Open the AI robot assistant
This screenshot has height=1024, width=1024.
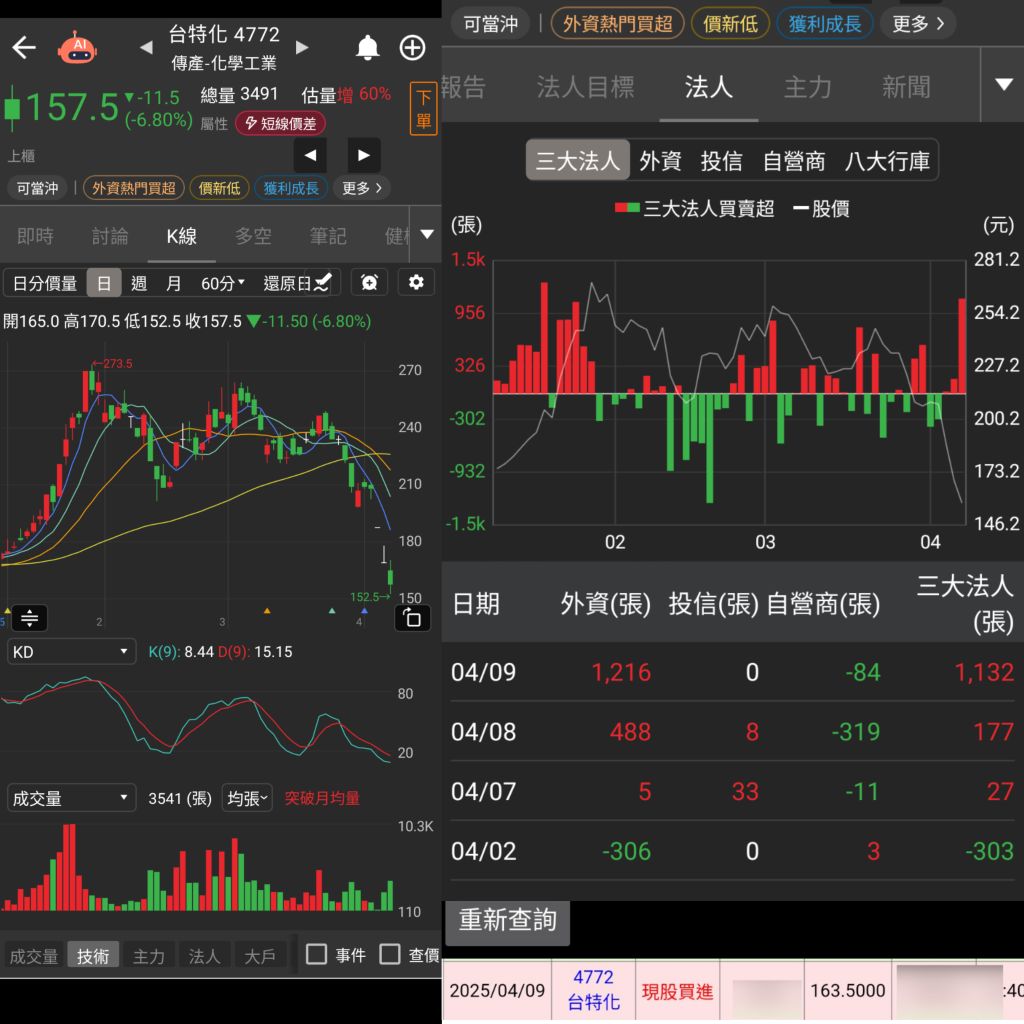click(x=77, y=47)
